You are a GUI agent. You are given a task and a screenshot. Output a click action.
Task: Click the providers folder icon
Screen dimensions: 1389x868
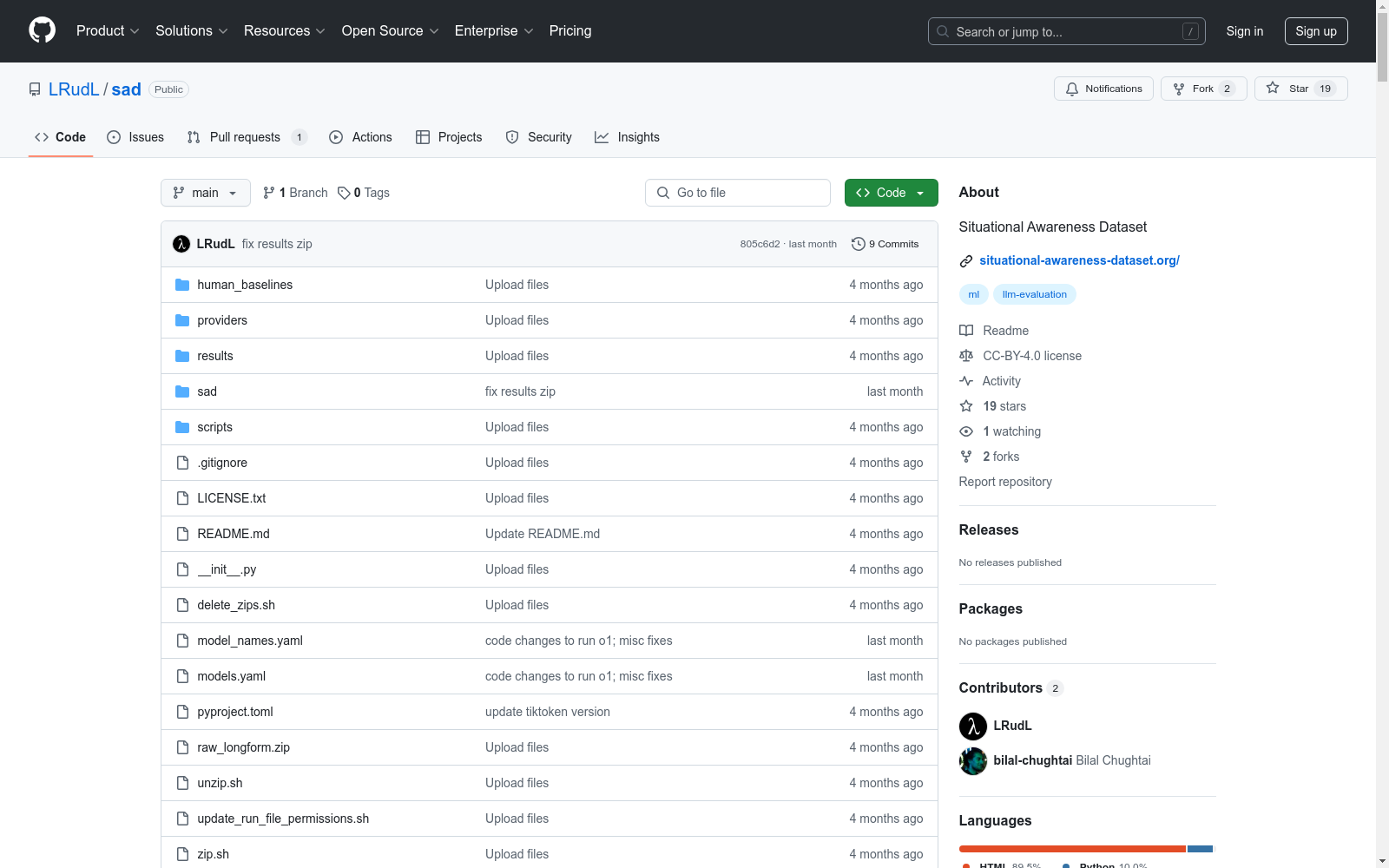(182, 320)
